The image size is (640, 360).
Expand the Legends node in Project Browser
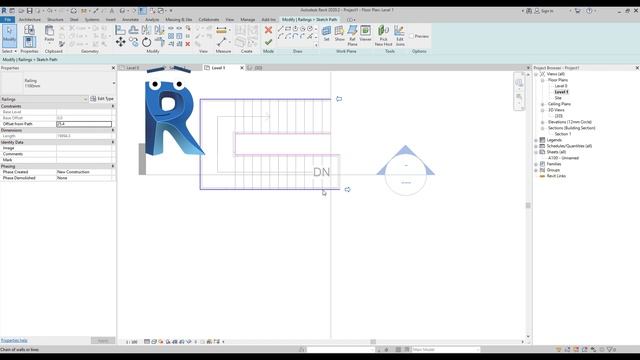[536, 140]
